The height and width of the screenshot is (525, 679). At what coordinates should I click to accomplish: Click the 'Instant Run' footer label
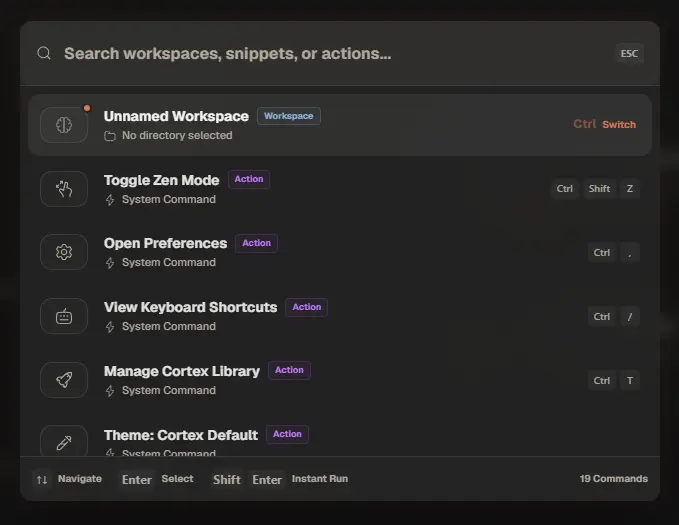[320, 479]
